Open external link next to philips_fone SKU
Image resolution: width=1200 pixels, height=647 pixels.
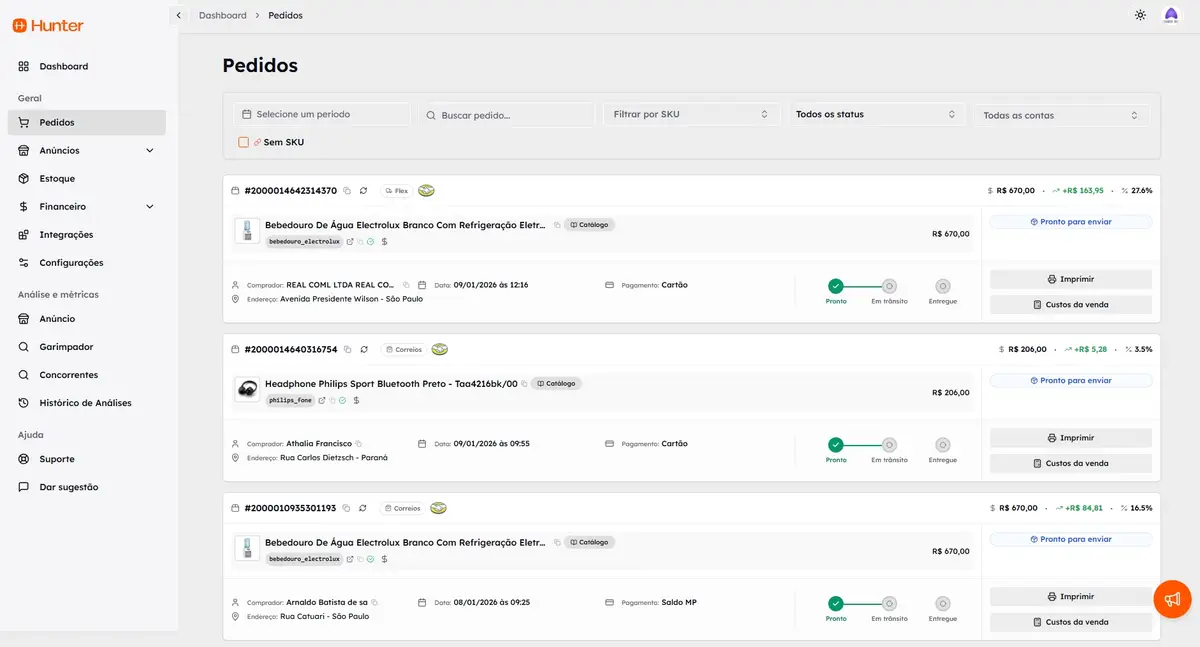(x=322, y=400)
